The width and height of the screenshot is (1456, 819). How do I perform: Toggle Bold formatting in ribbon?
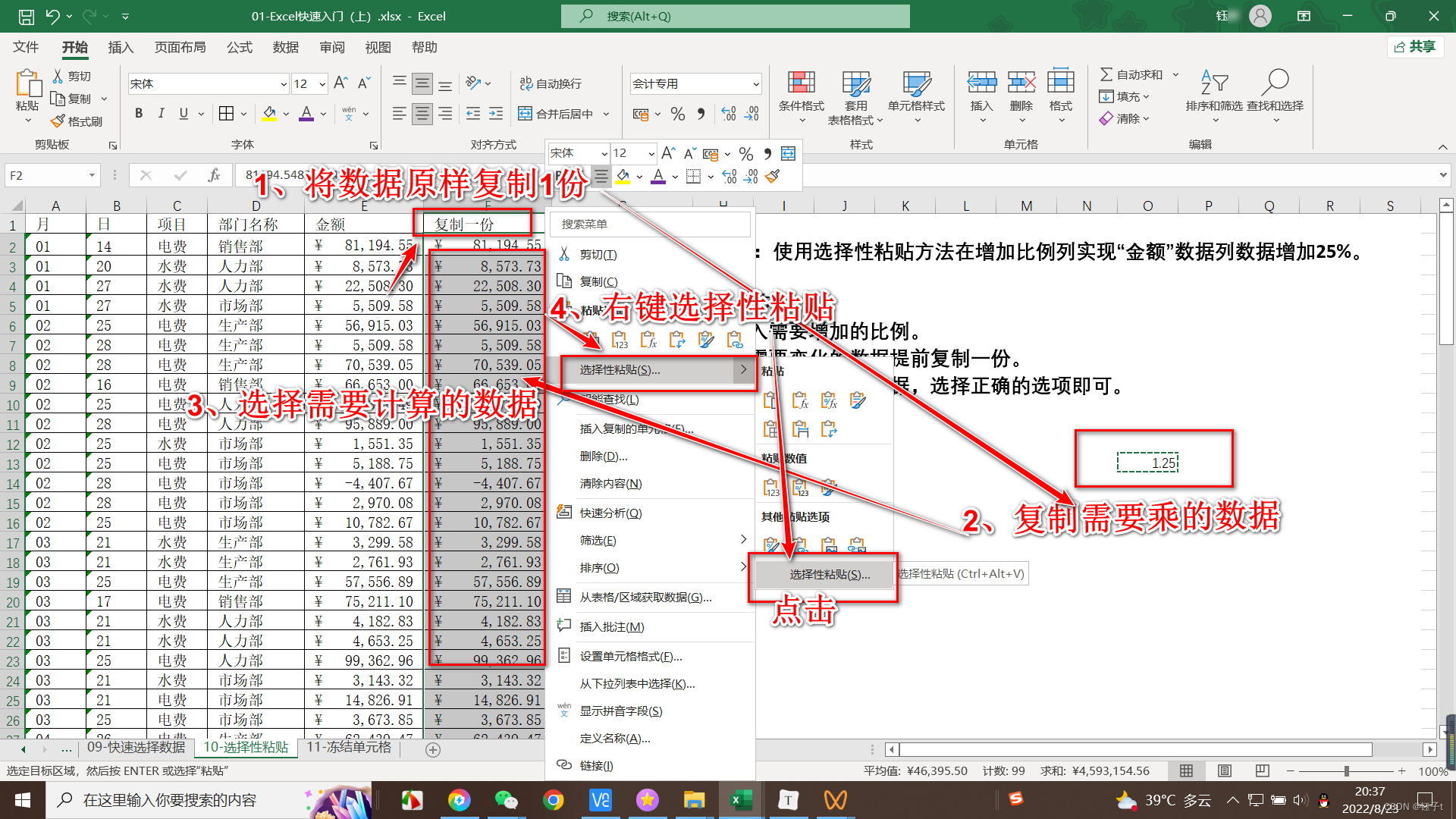click(138, 114)
